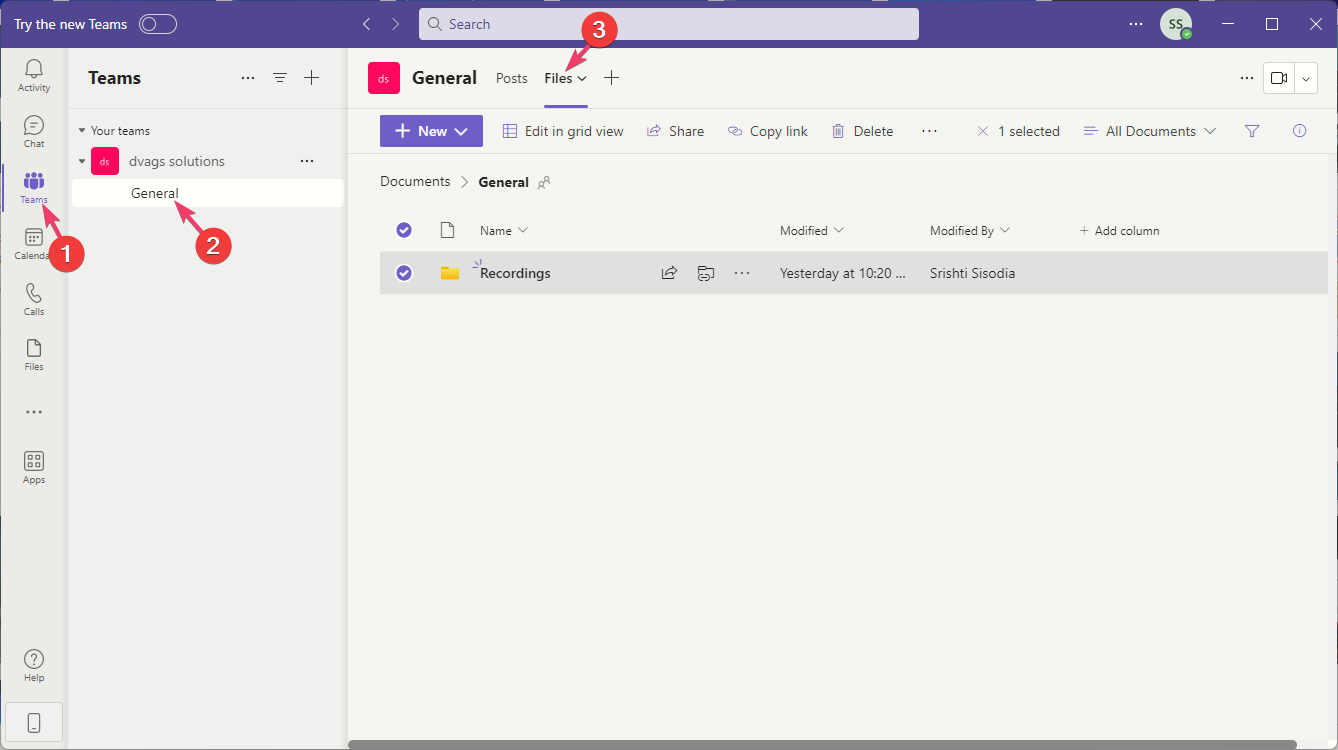Image resolution: width=1338 pixels, height=750 pixels.
Task: Open Help in the sidebar
Action: 34,665
